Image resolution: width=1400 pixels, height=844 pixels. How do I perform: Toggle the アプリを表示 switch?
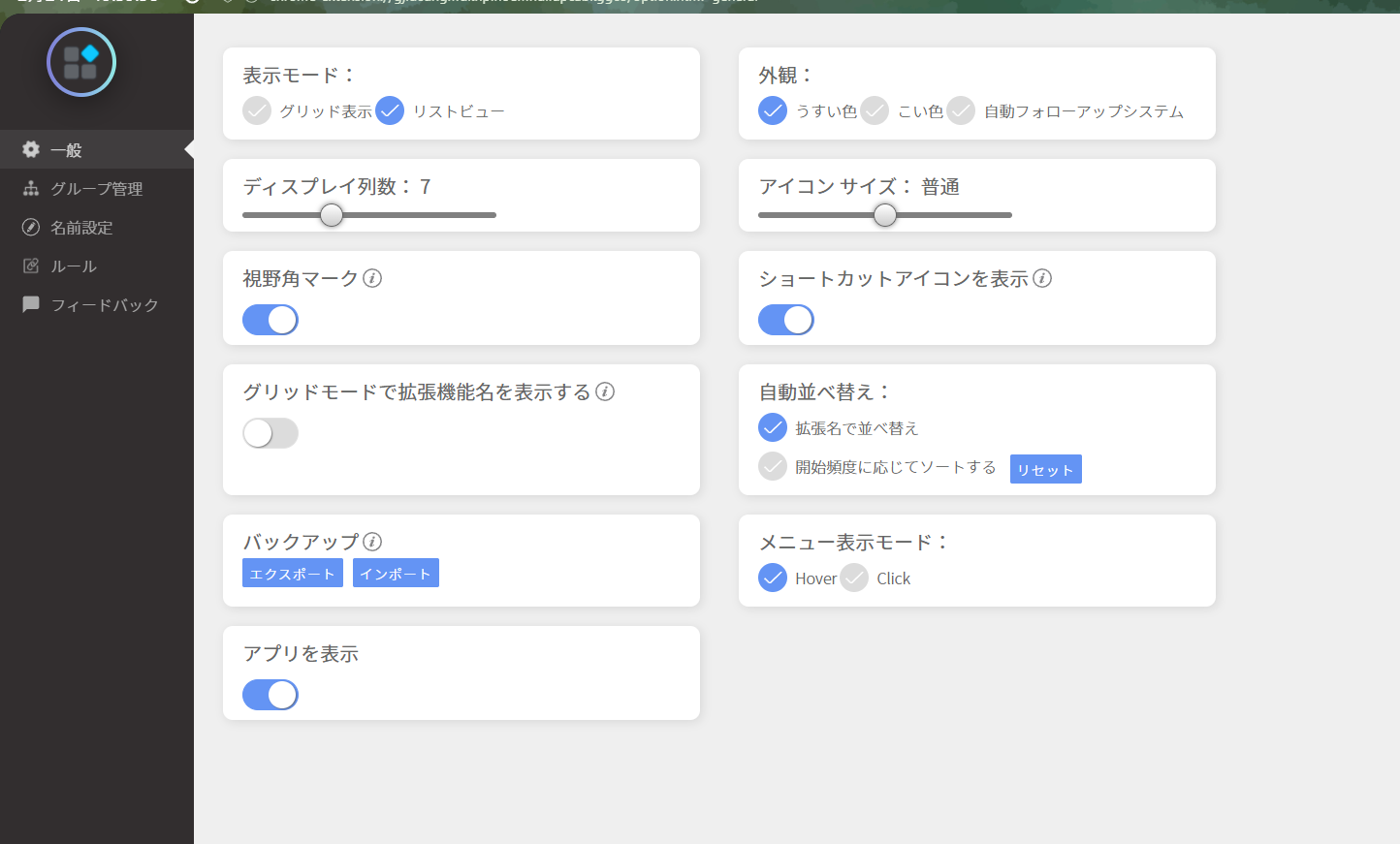(270, 695)
